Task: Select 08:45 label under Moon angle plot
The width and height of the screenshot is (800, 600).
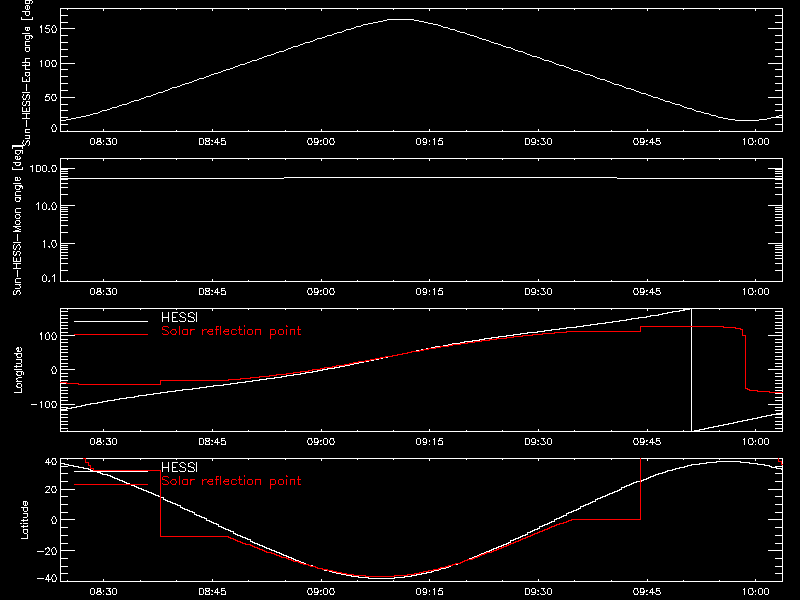Action: click(x=212, y=292)
